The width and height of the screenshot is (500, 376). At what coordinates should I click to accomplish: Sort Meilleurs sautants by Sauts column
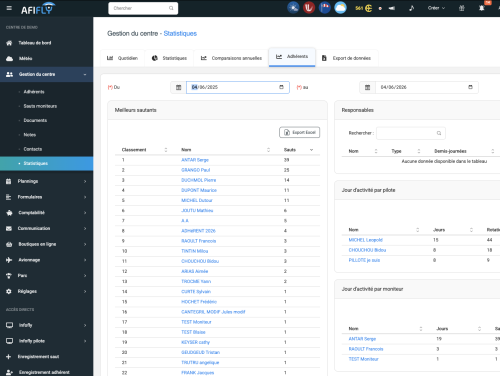click(x=298, y=150)
